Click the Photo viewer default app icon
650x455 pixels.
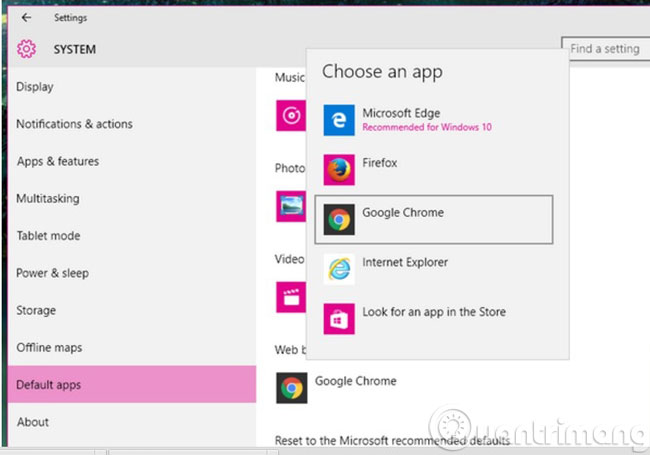(291, 206)
